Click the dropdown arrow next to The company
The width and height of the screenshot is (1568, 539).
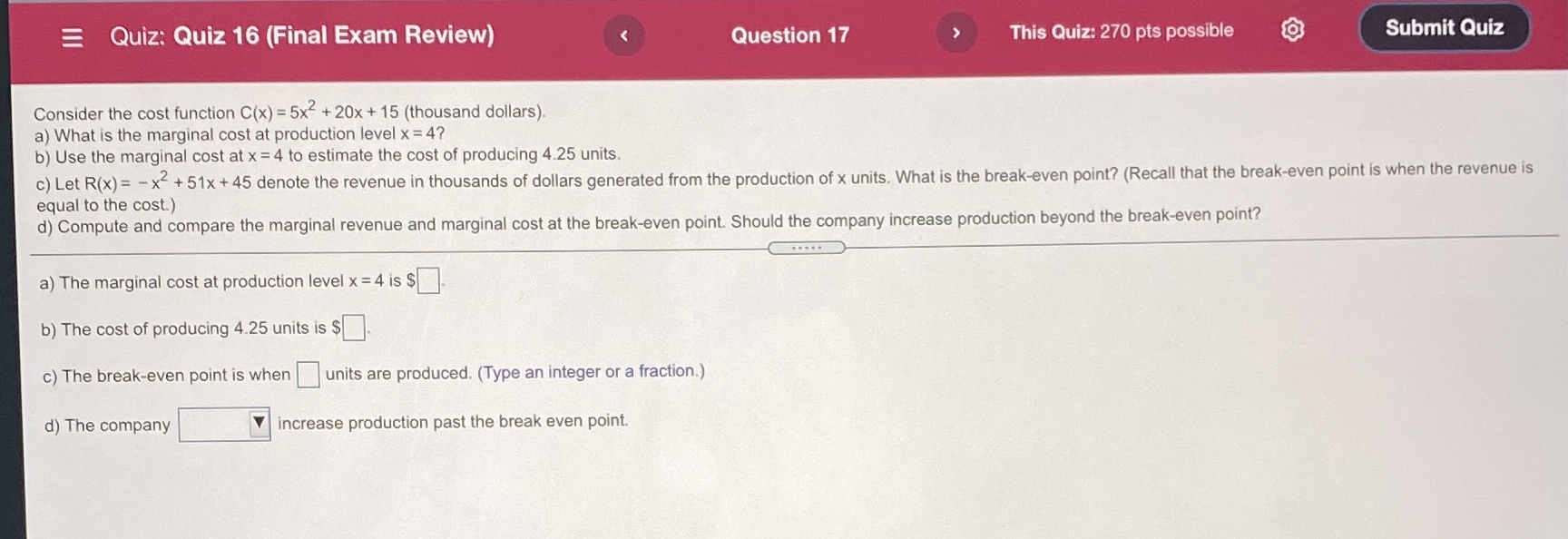click(260, 421)
